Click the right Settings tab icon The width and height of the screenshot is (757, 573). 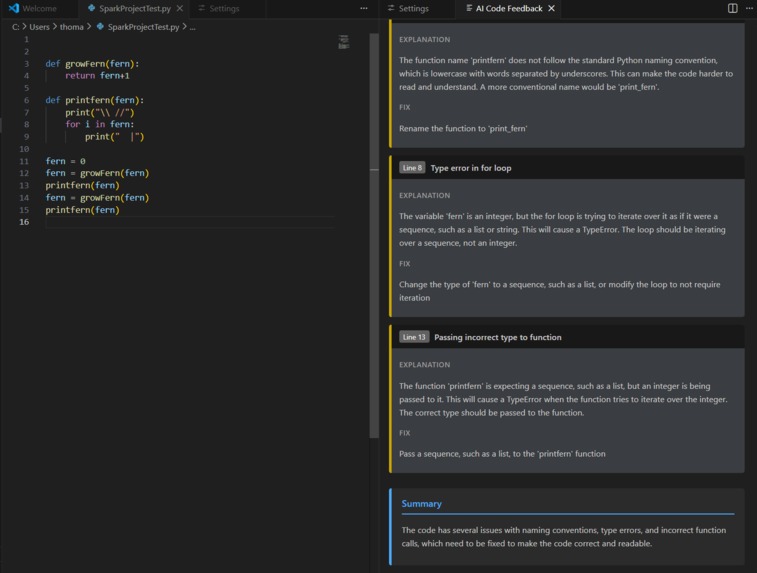coord(391,8)
